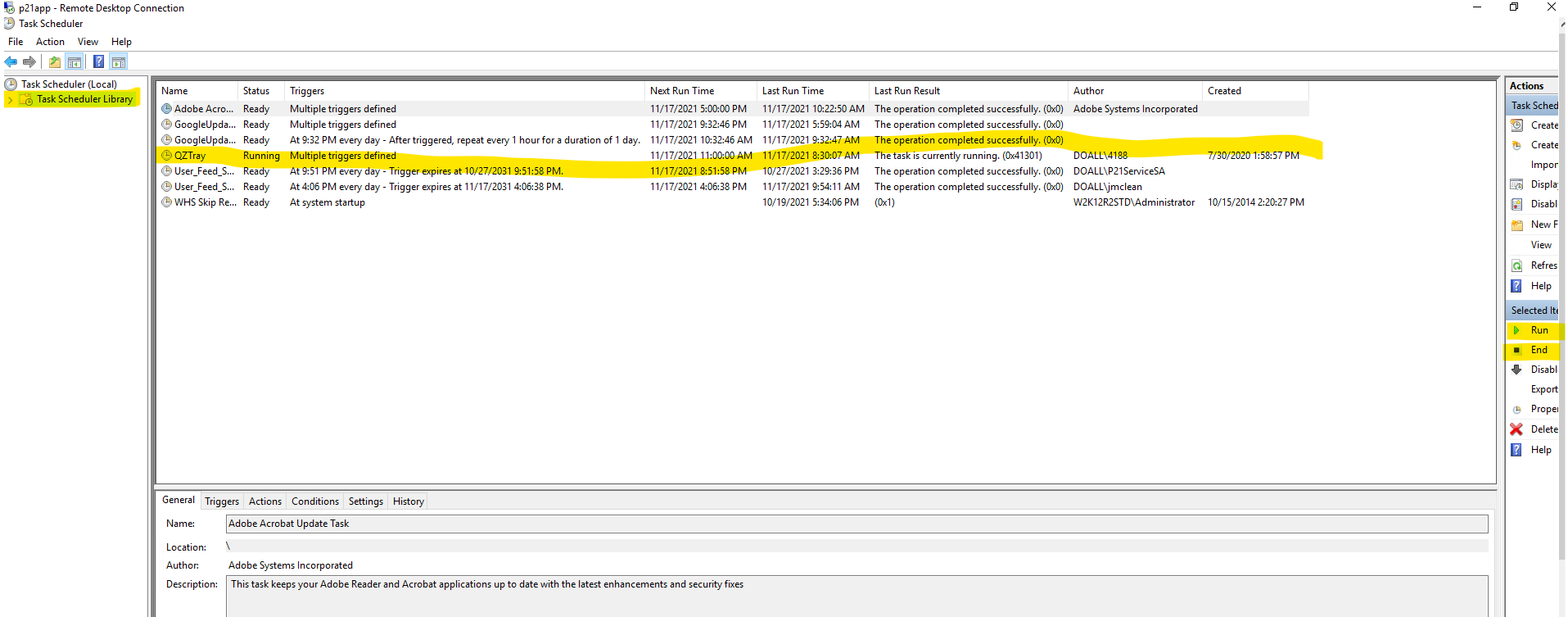Click the blue Back arrow in toolbar
The height and width of the screenshot is (617, 1568).
tap(11, 61)
